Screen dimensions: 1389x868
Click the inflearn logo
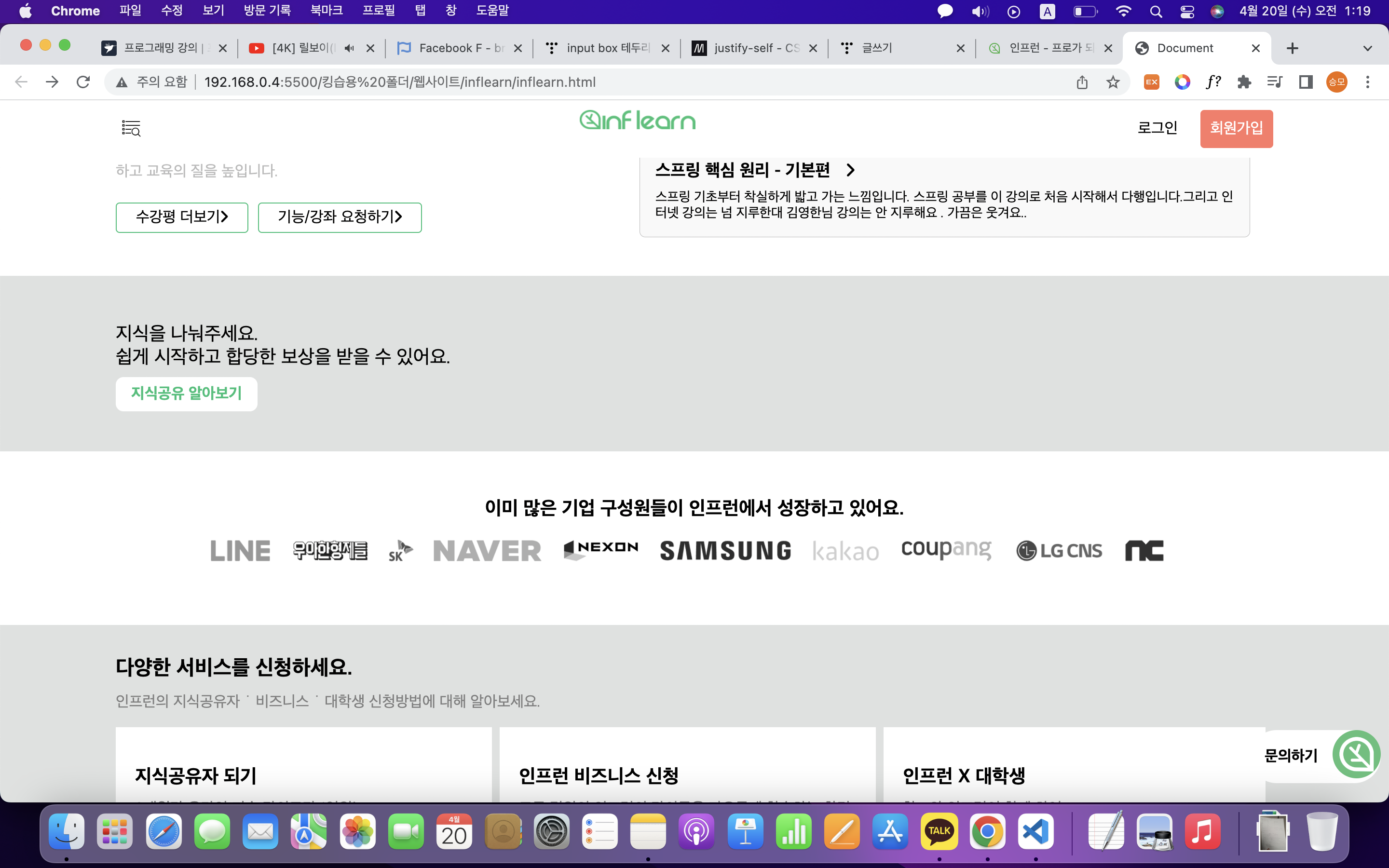coord(637,121)
